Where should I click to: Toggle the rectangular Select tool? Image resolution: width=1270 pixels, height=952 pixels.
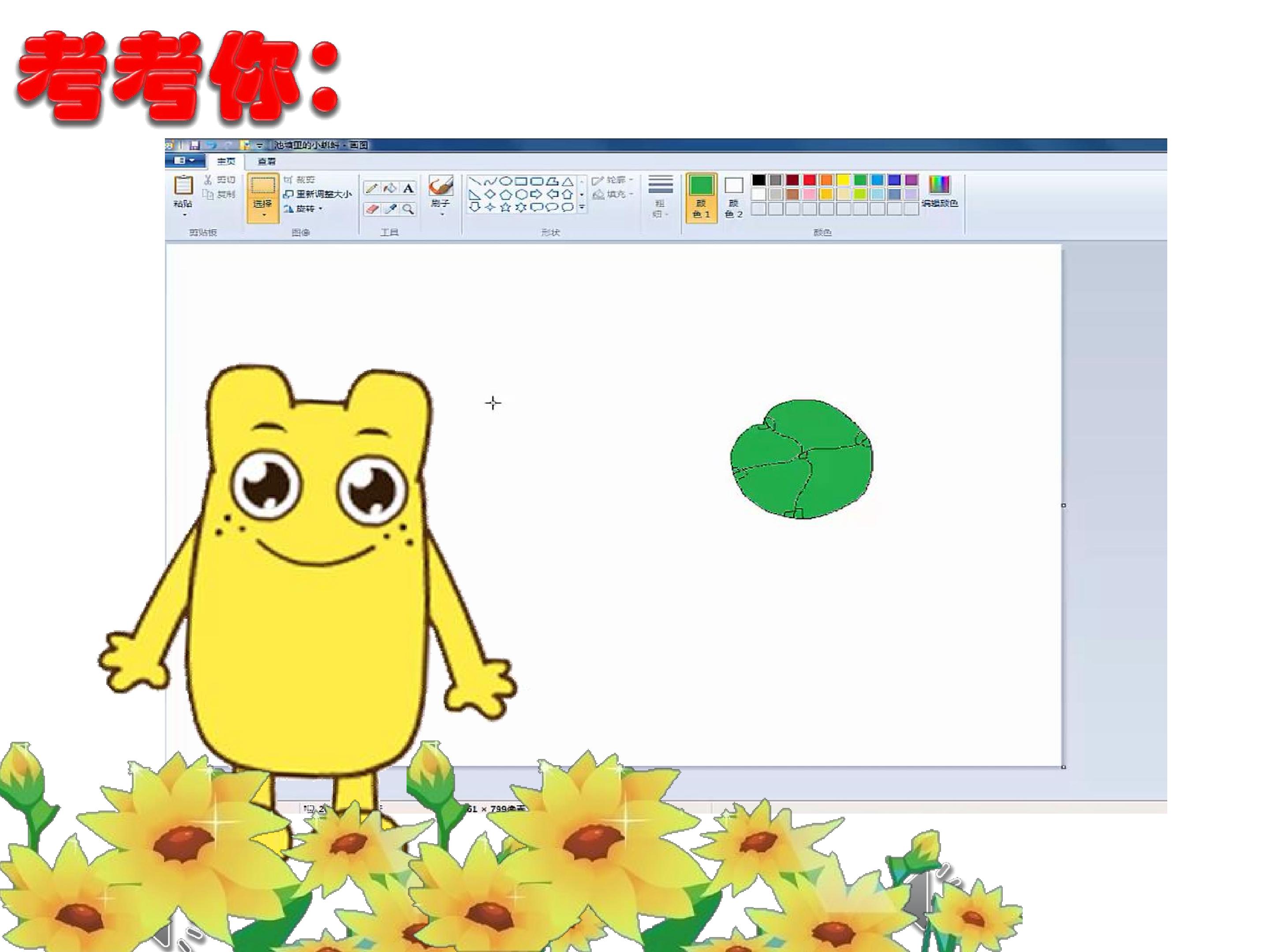263,197
